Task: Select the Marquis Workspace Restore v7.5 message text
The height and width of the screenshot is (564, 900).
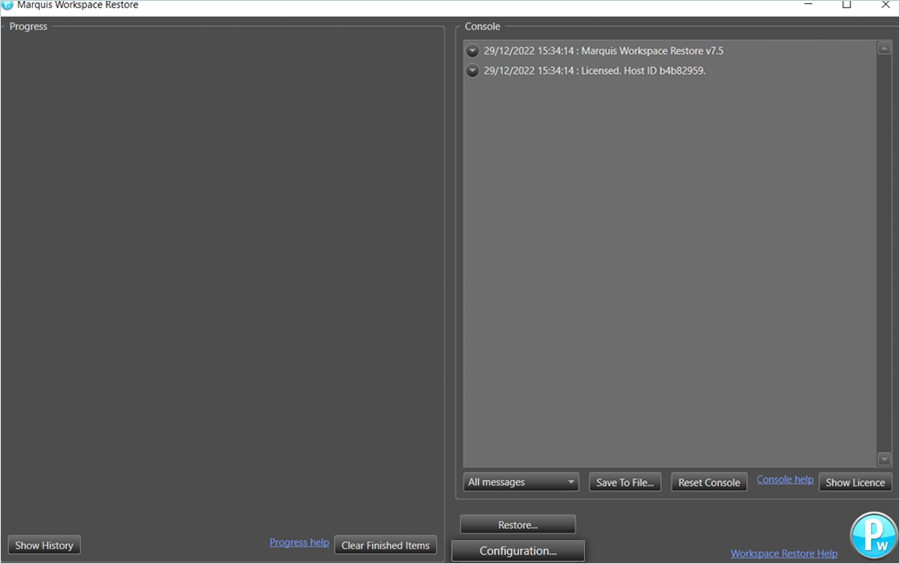Action: click(x=652, y=51)
